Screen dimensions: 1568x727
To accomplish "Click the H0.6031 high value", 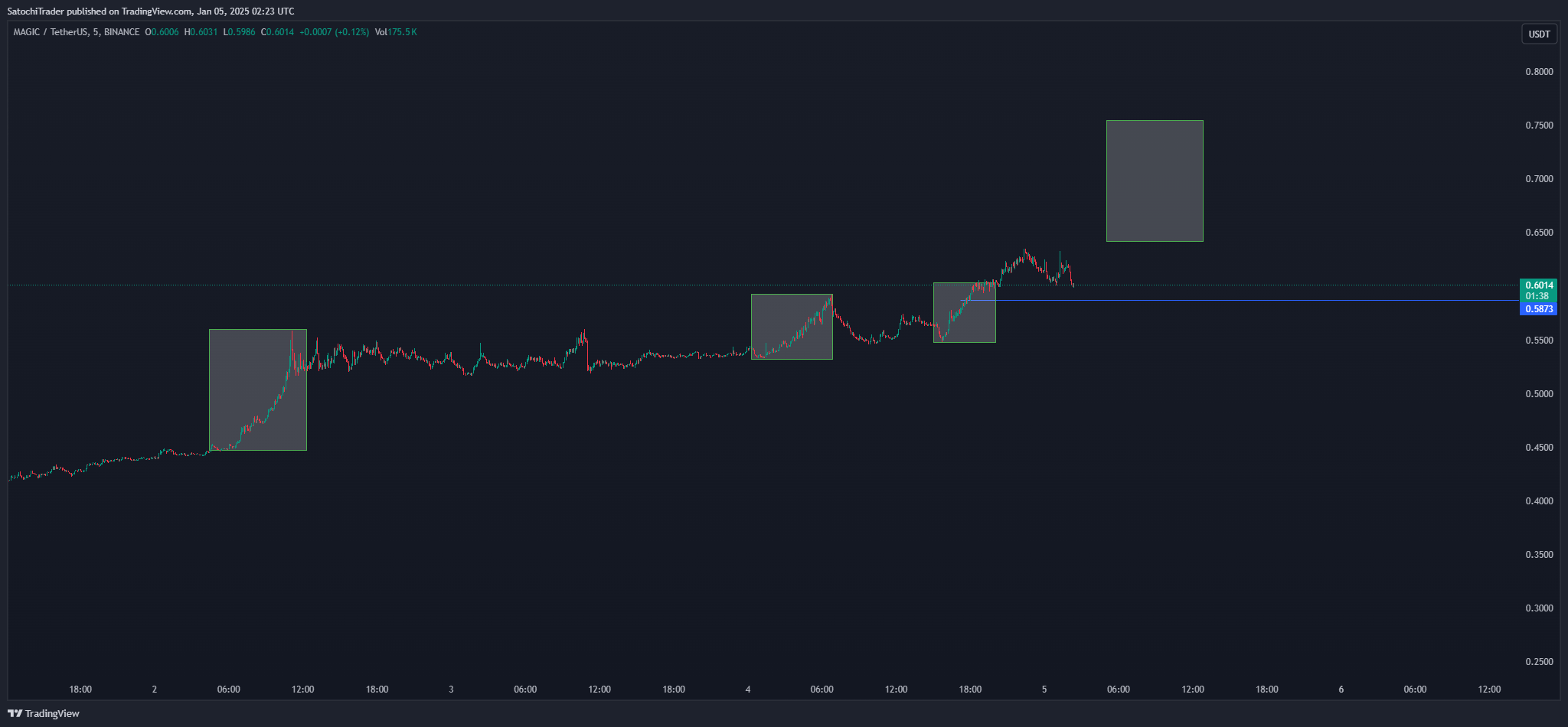I will point(201,32).
